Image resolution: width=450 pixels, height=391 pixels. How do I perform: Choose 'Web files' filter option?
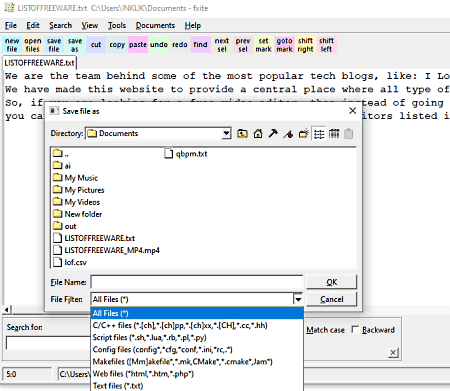click(x=197, y=374)
